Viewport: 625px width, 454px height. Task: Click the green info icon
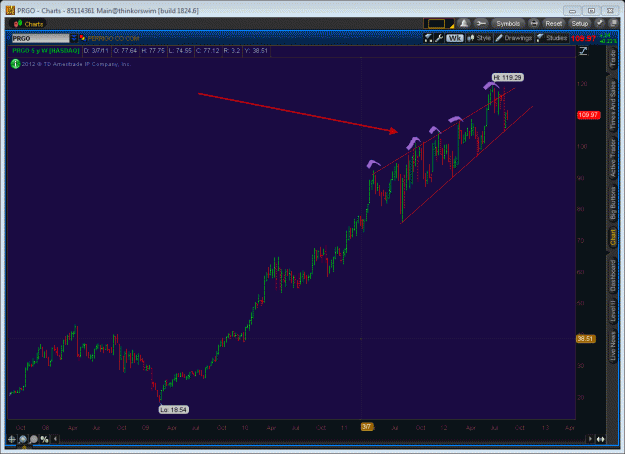[x=15, y=64]
